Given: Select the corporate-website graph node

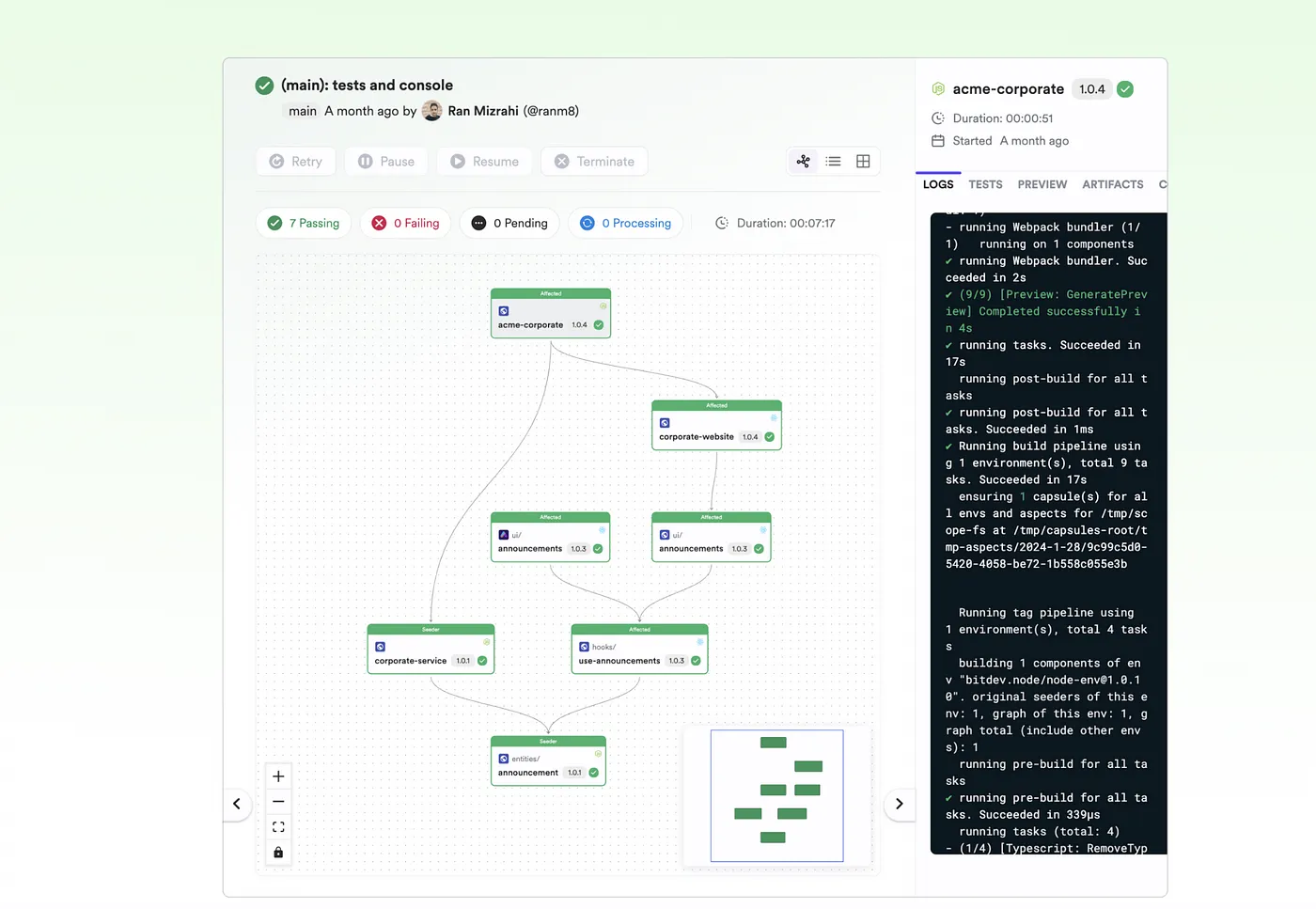Looking at the screenshot, I should [716, 427].
